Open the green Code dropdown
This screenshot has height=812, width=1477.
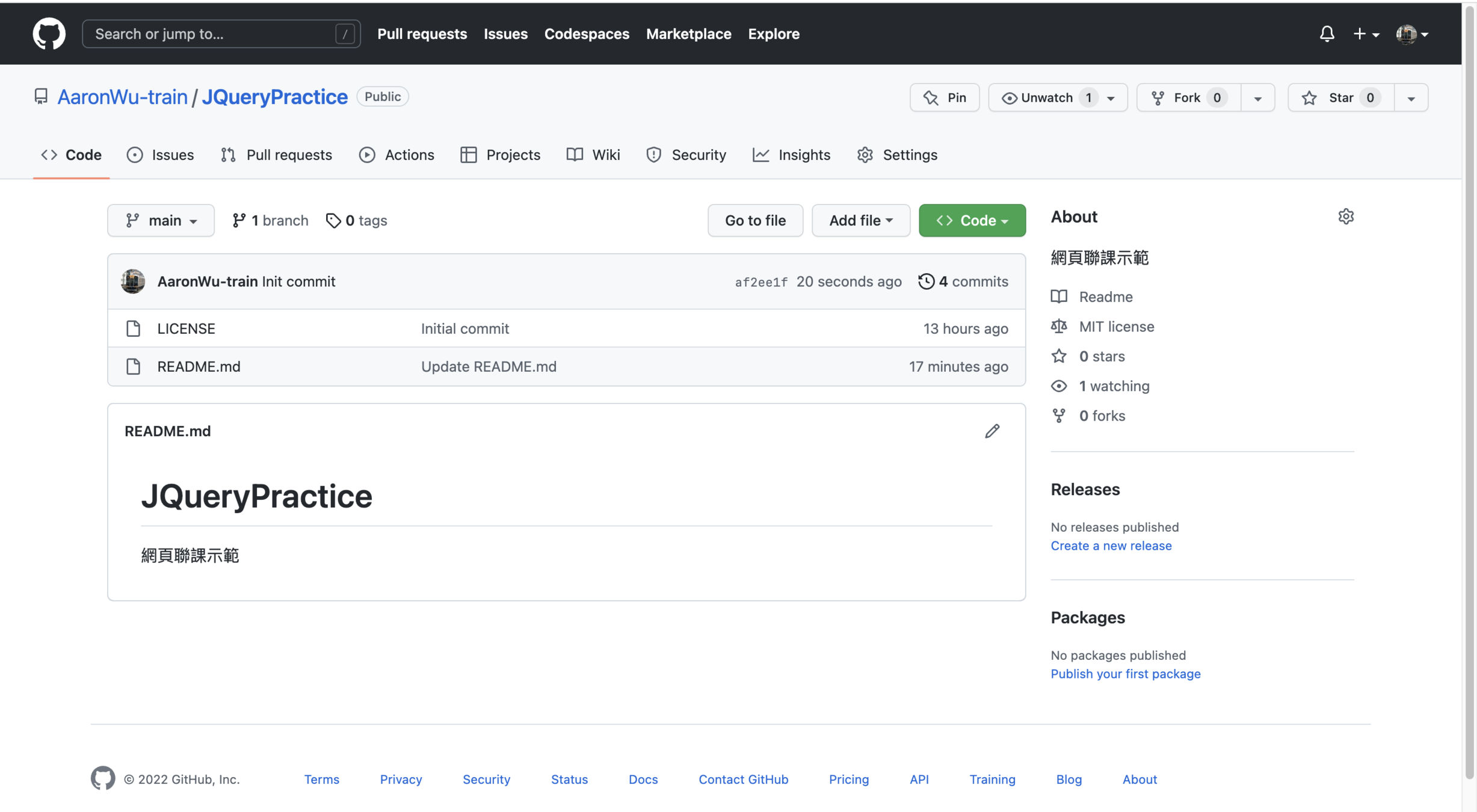coord(972,220)
